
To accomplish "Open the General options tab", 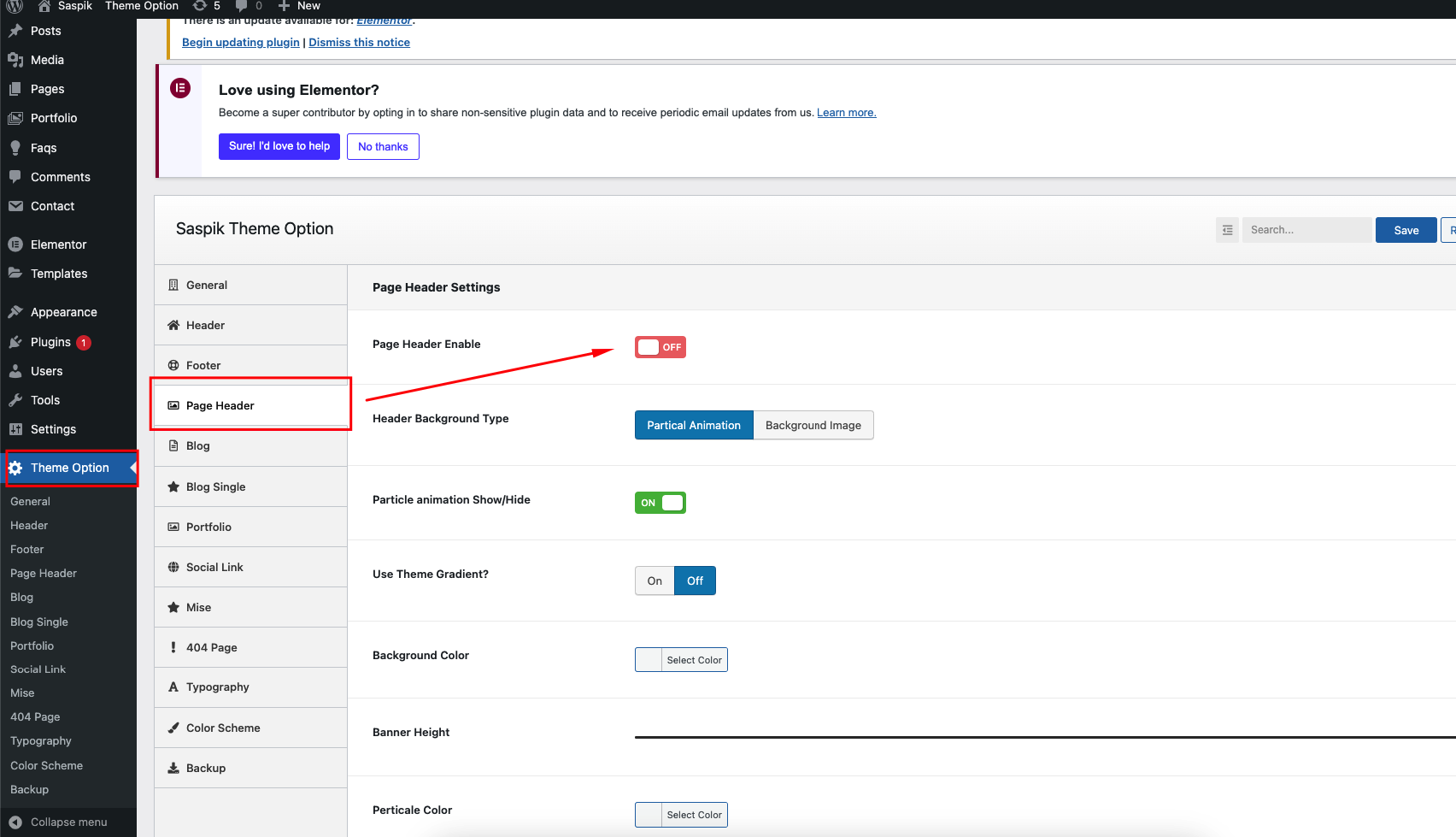I will pos(250,285).
